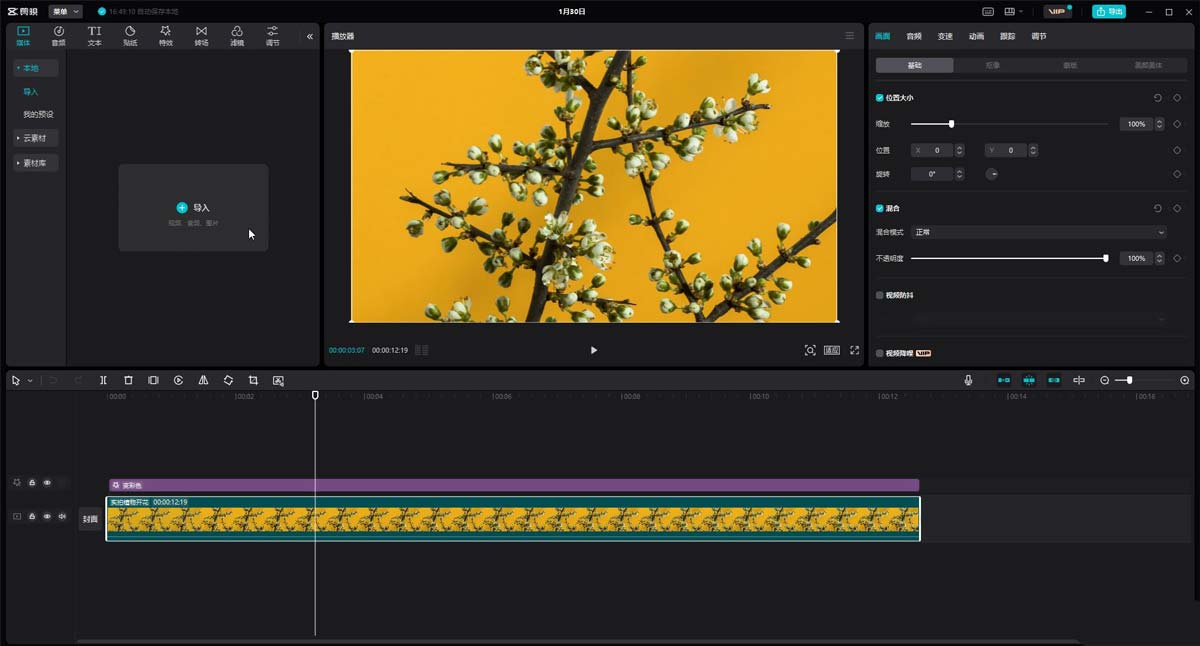Image resolution: width=1200 pixels, height=646 pixels.
Task: Hide the main video track with eye icon
Action: tap(47, 517)
